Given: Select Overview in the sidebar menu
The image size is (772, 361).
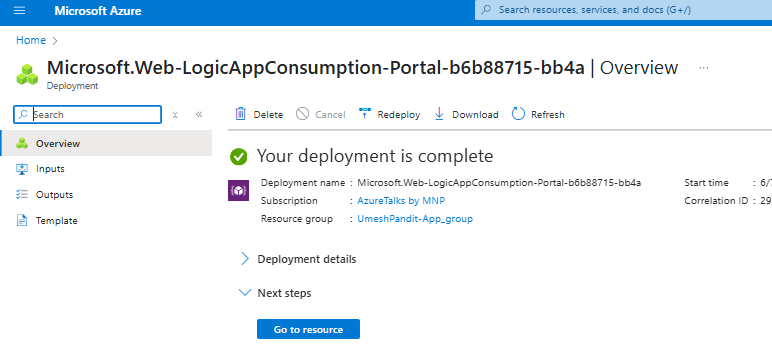Looking at the screenshot, I should (106, 143).
